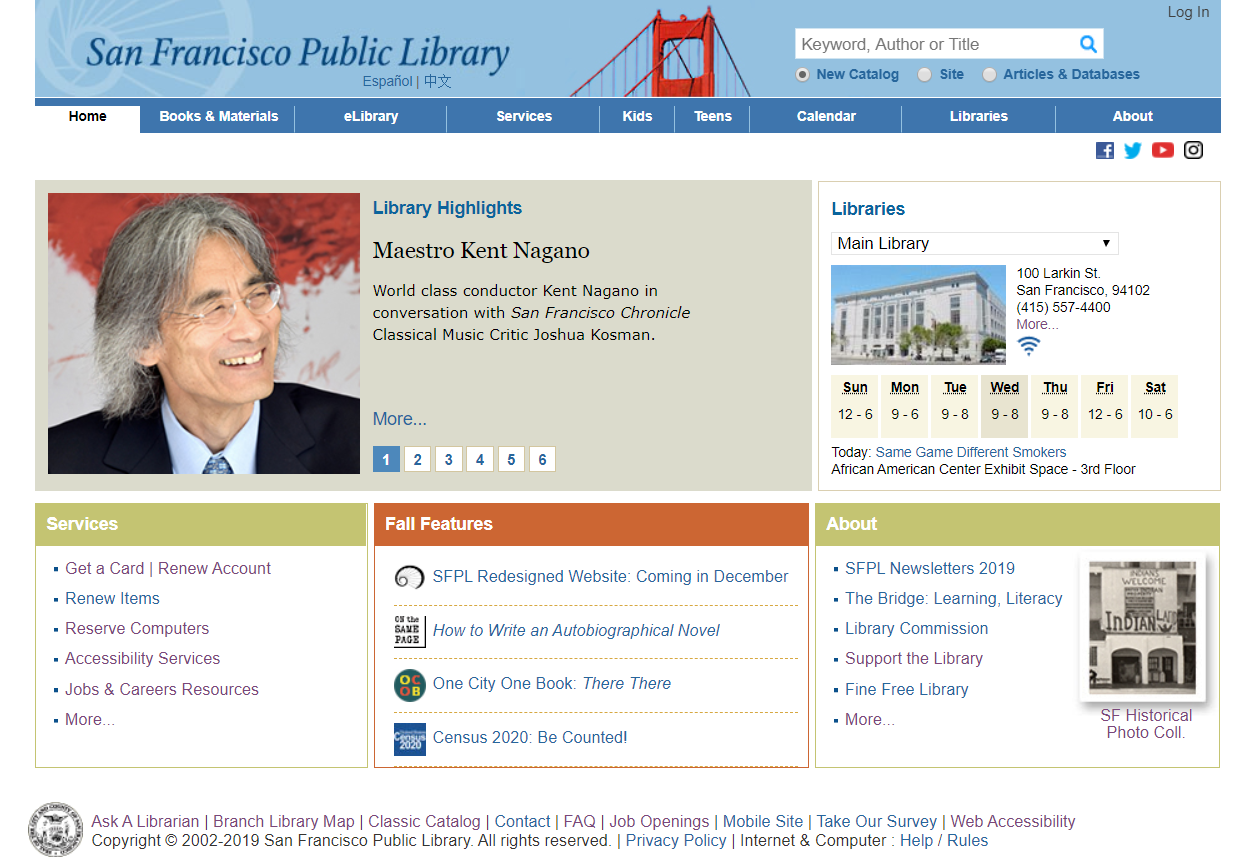1255x862 pixels.
Task: Open the library's Facebook page icon
Action: click(x=1105, y=150)
